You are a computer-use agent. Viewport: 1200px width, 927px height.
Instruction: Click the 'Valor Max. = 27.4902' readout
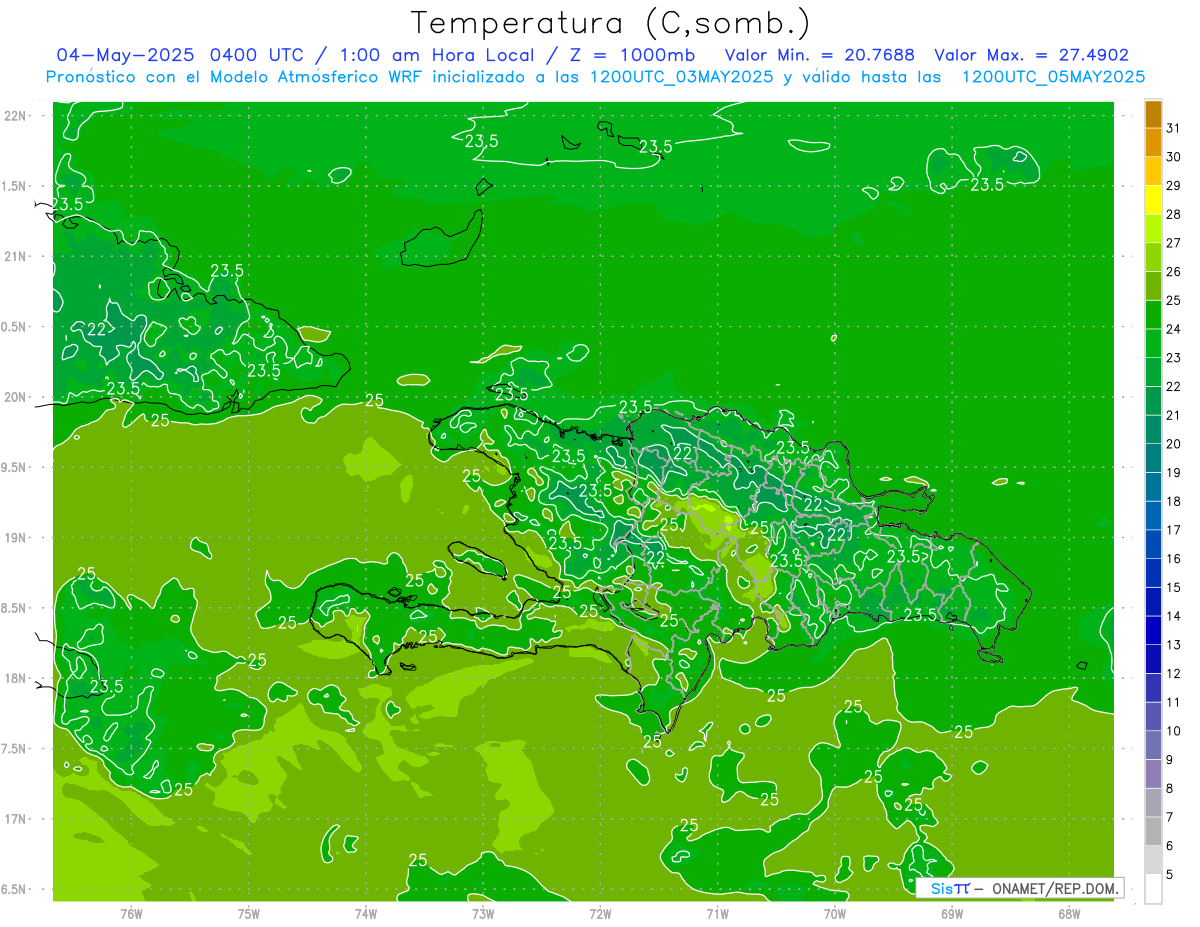click(1031, 55)
